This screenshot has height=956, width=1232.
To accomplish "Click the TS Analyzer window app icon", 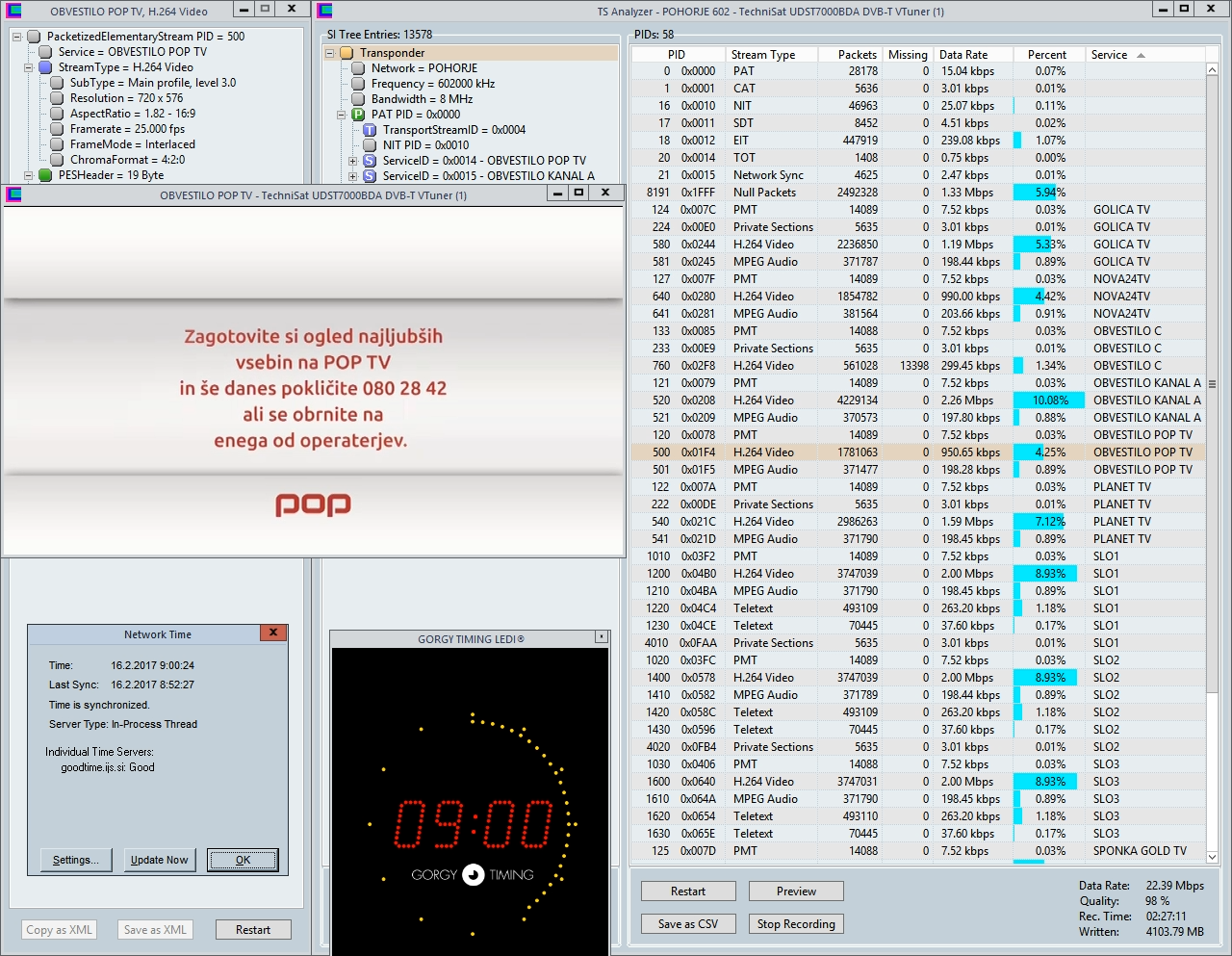I will (x=325, y=11).
